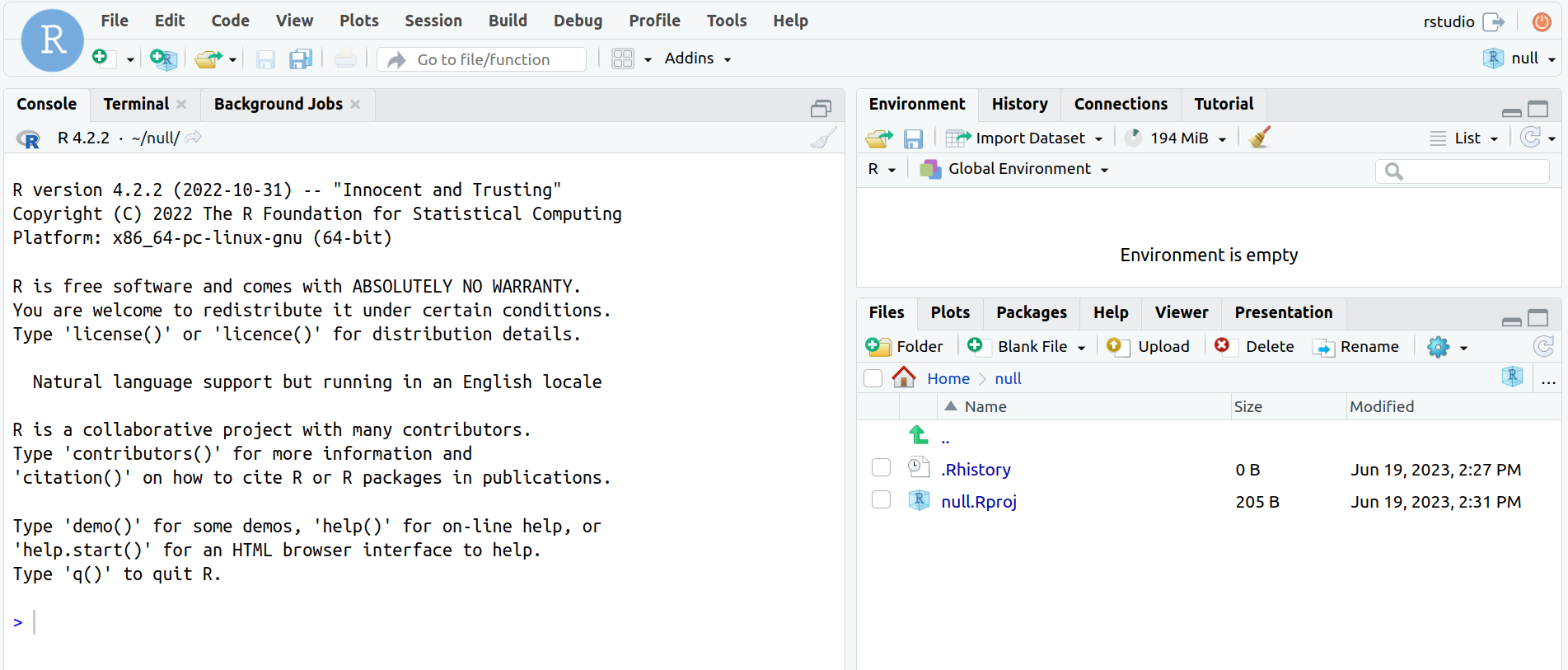
Task: Check the .Rhistory file checkbox
Action: [x=881, y=468]
